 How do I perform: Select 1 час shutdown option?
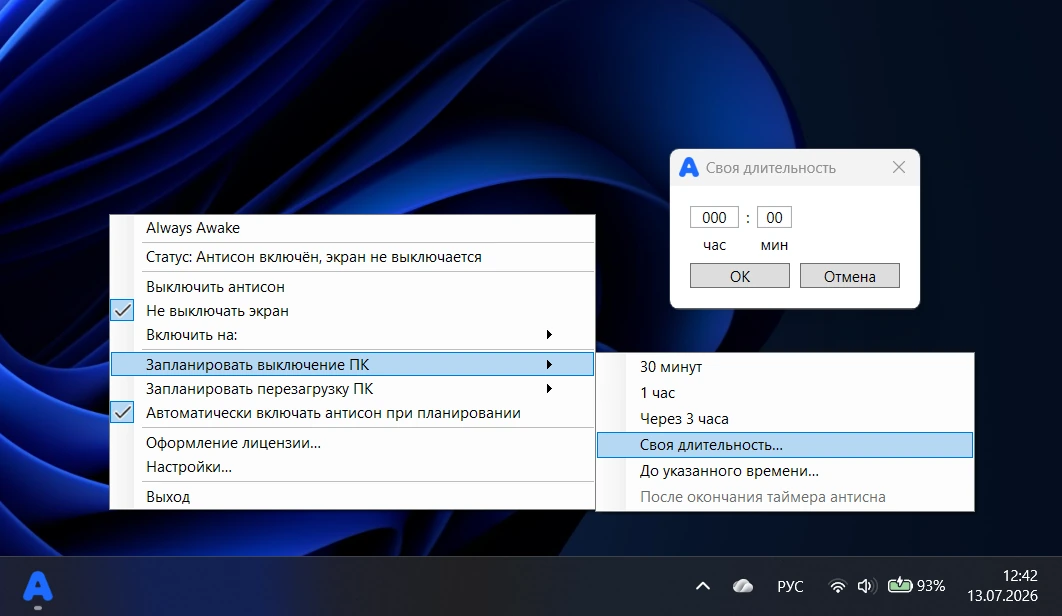click(785, 392)
